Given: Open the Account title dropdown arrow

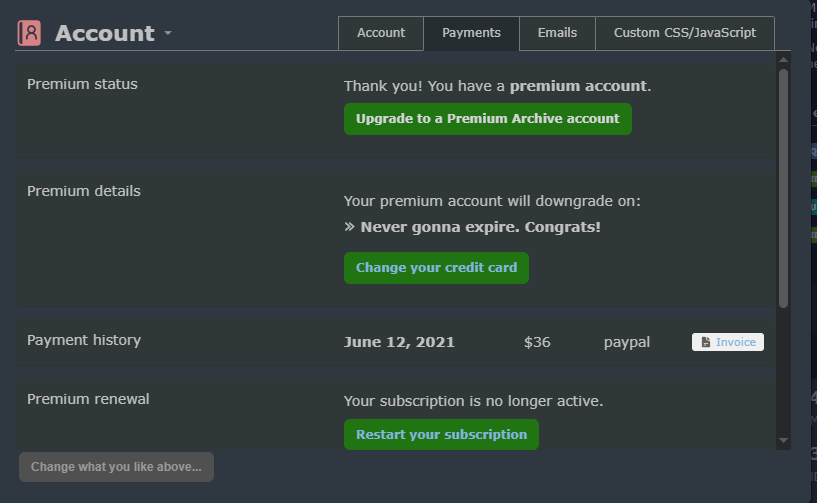Looking at the screenshot, I should coord(168,33).
